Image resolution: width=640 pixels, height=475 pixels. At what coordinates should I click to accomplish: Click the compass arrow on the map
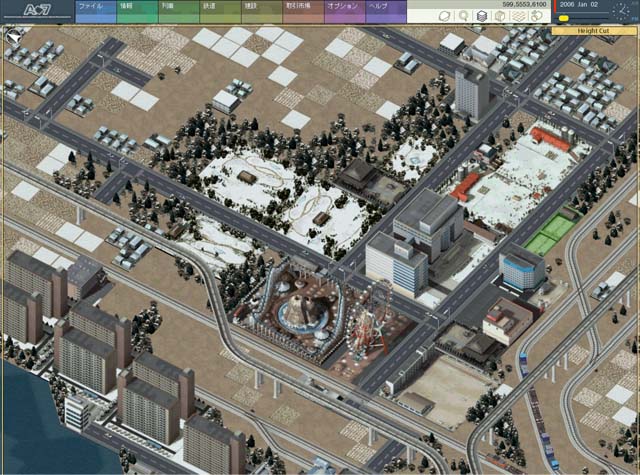(x=13, y=37)
